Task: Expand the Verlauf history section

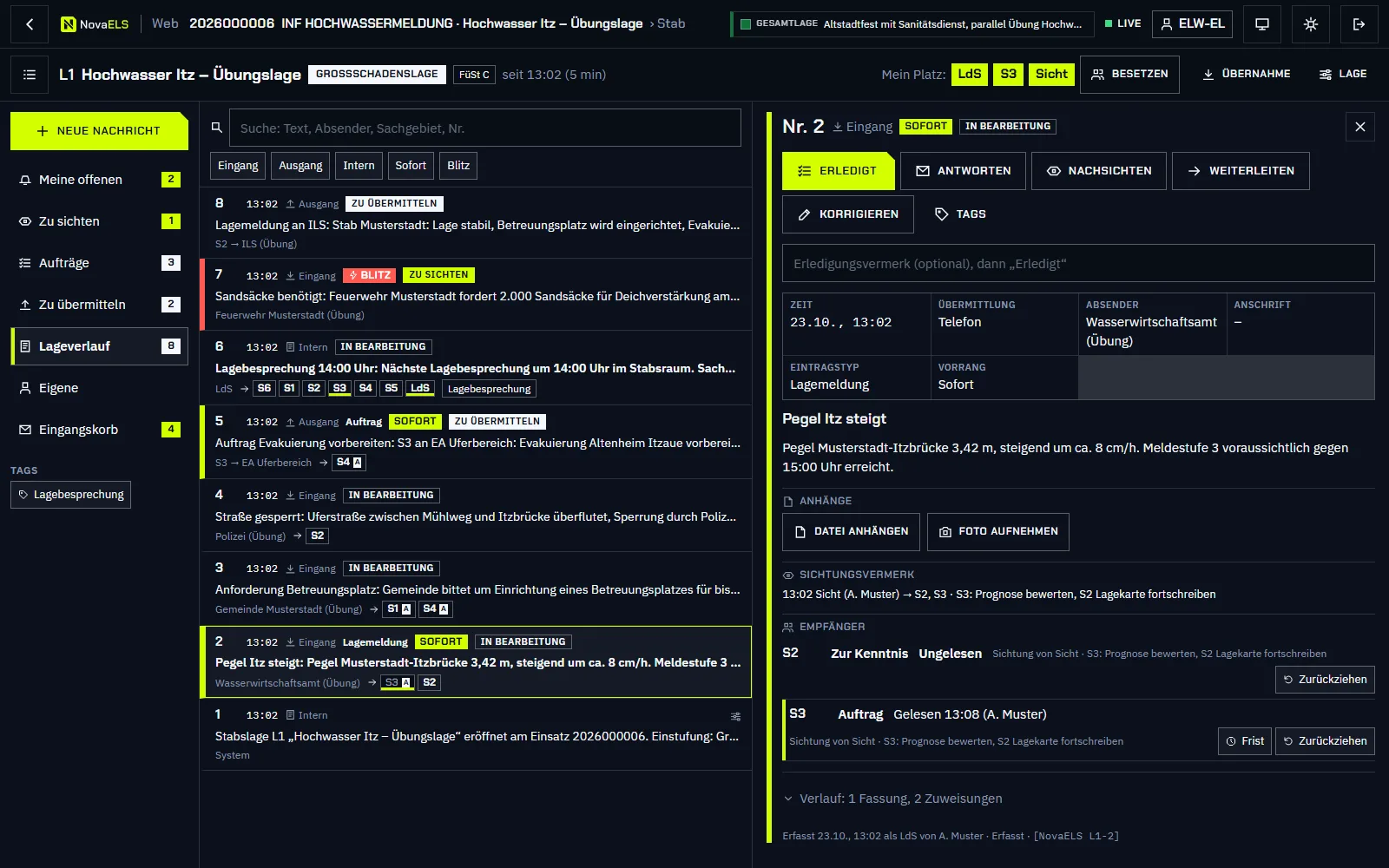Action: tap(892, 799)
